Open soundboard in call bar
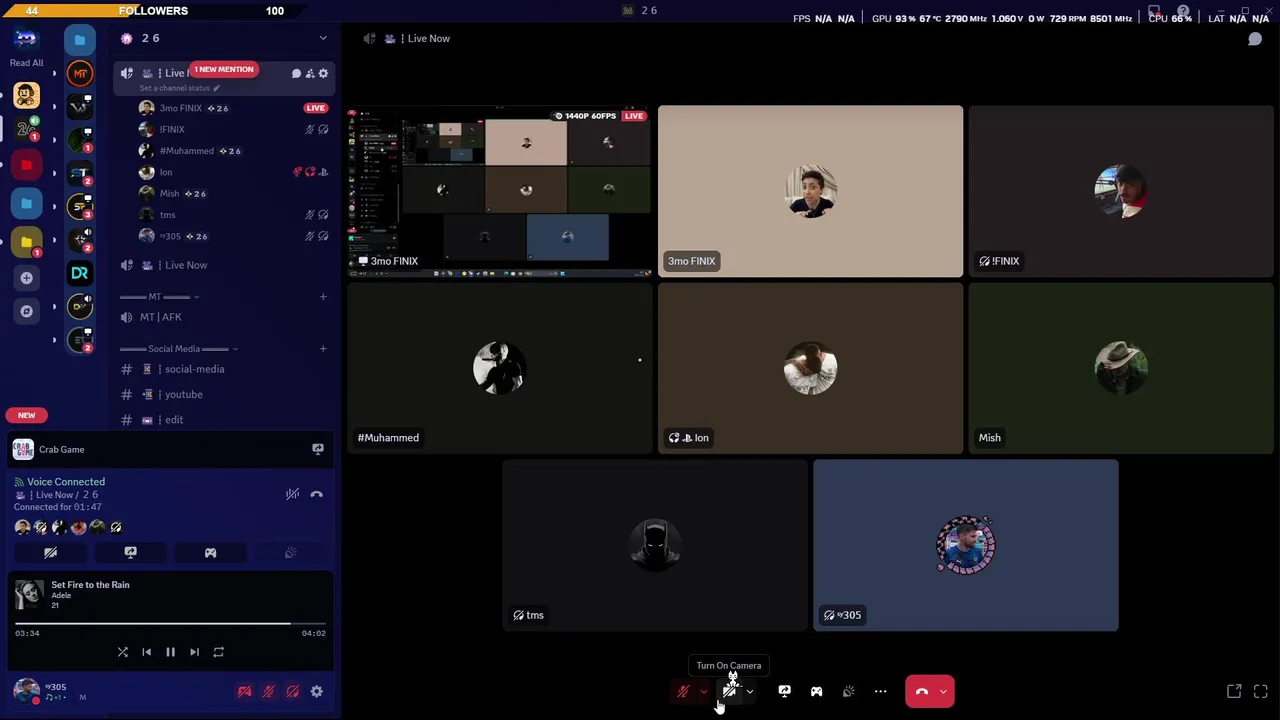1280x720 pixels. click(848, 691)
